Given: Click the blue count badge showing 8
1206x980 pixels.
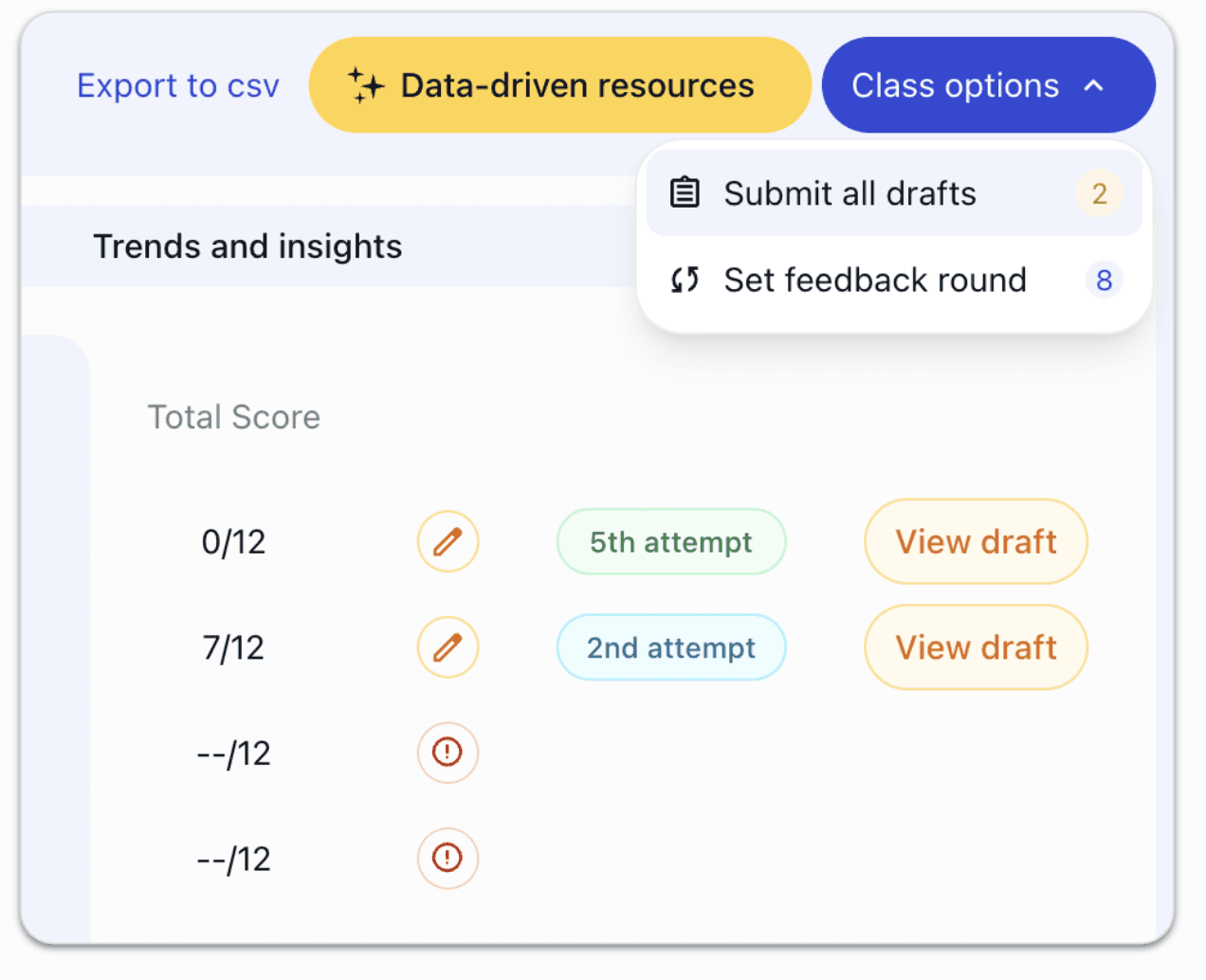Looking at the screenshot, I should point(1104,281).
